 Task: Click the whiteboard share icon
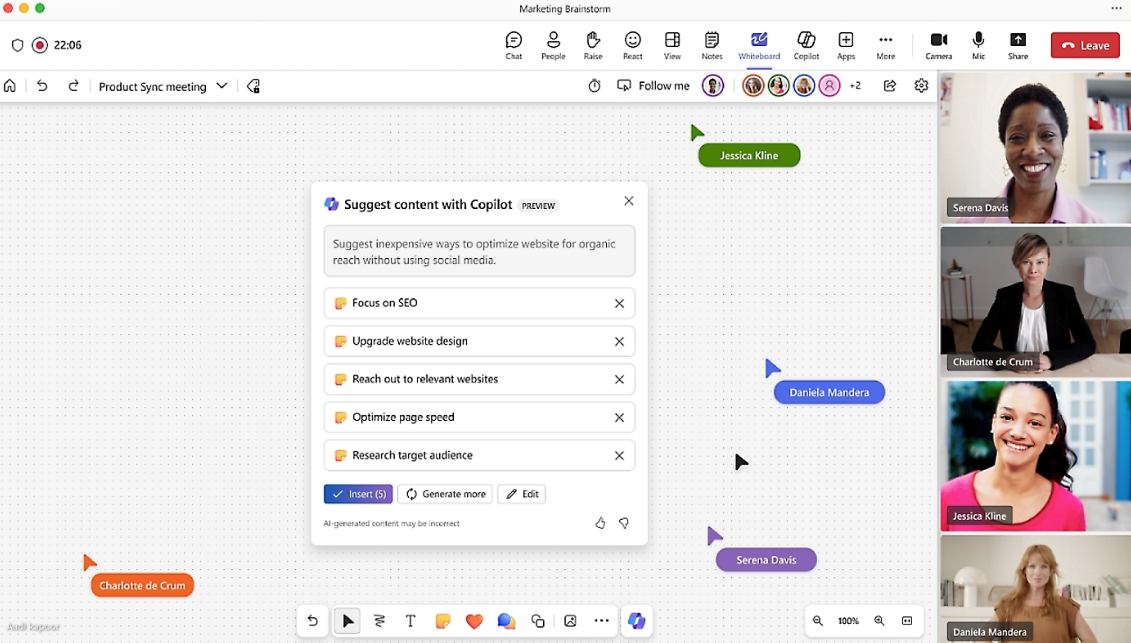coord(889,86)
